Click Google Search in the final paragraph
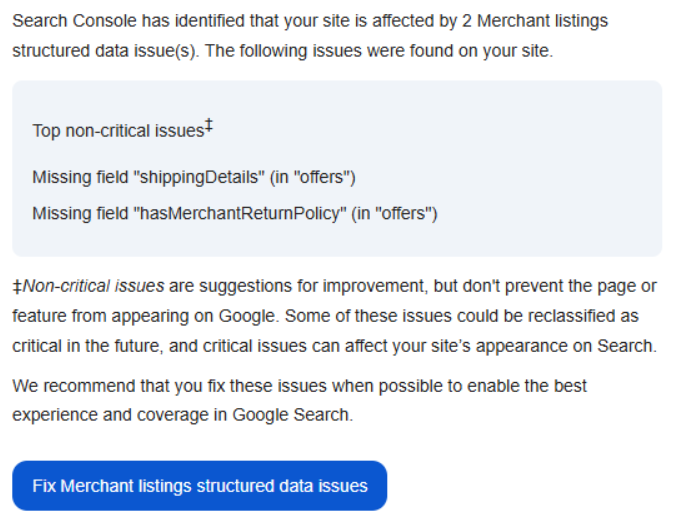The height and width of the screenshot is (527, 675). click(291, 415)
